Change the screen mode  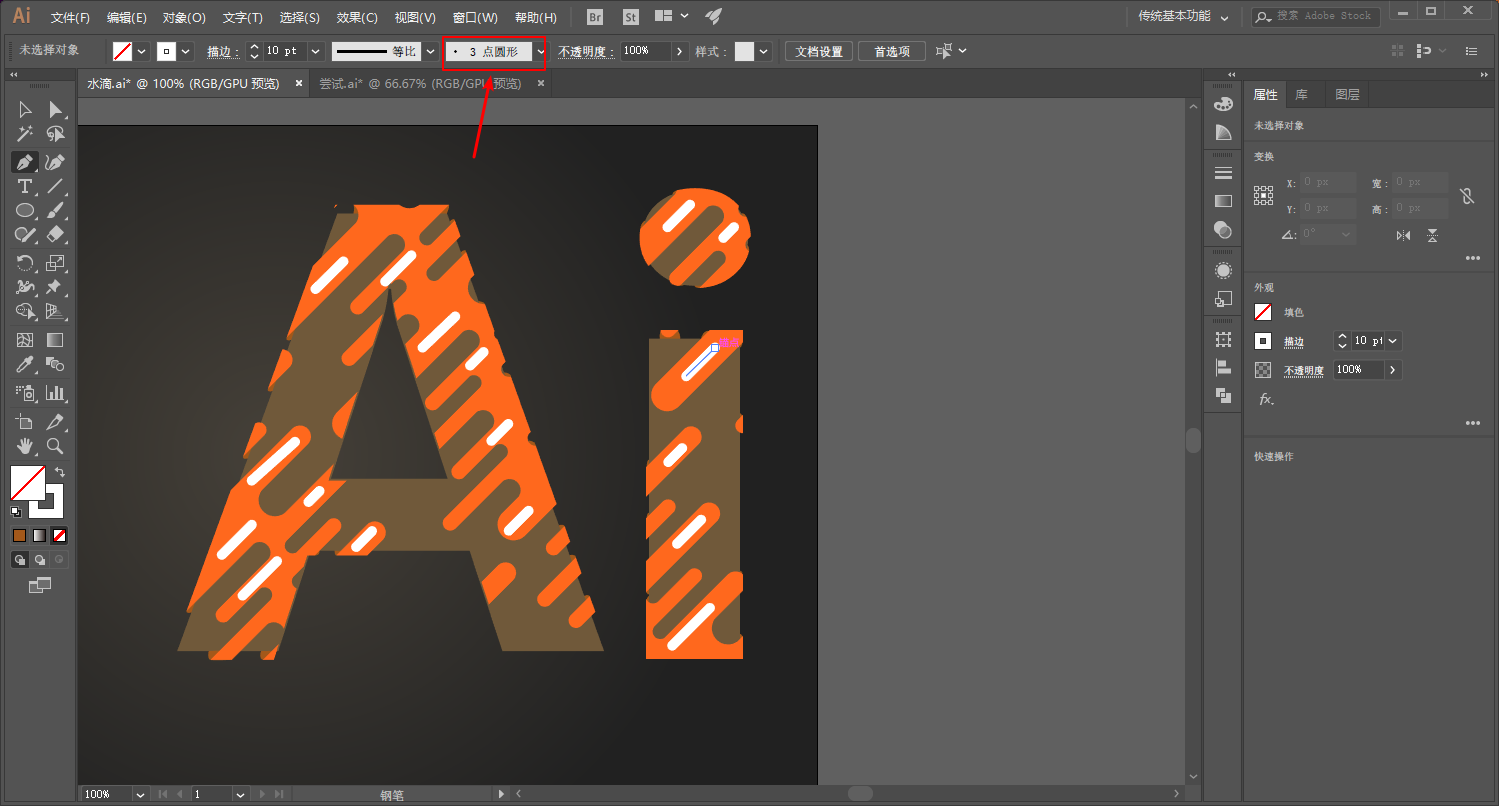tap(40, 585)
